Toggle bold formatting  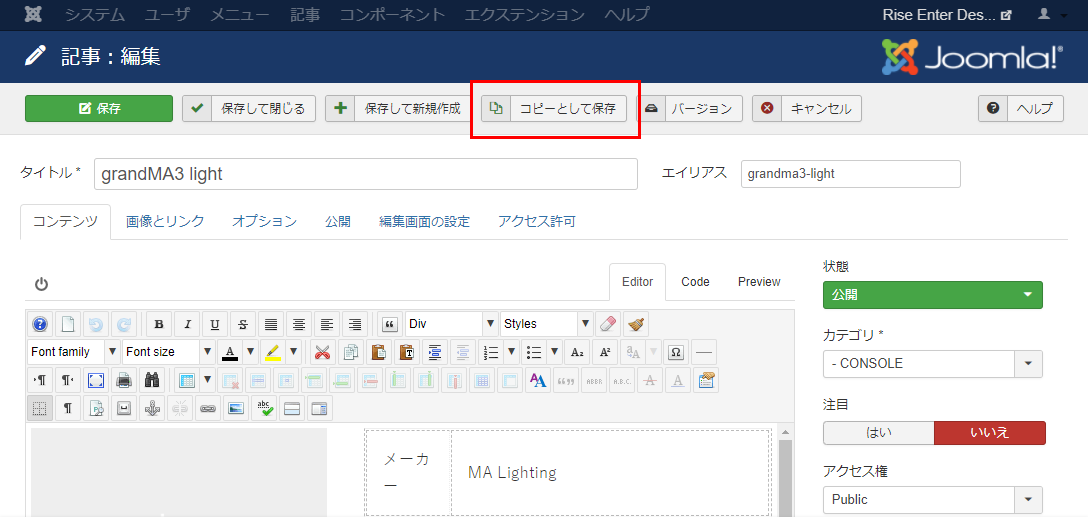pyautogui.click(x=159, y=324)
